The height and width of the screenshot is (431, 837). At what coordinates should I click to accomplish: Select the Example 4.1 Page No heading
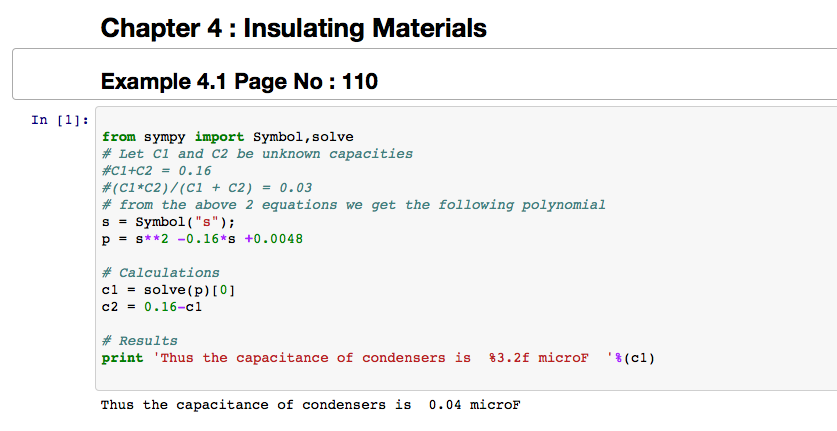pyautogui.click(x=239, y=81)
